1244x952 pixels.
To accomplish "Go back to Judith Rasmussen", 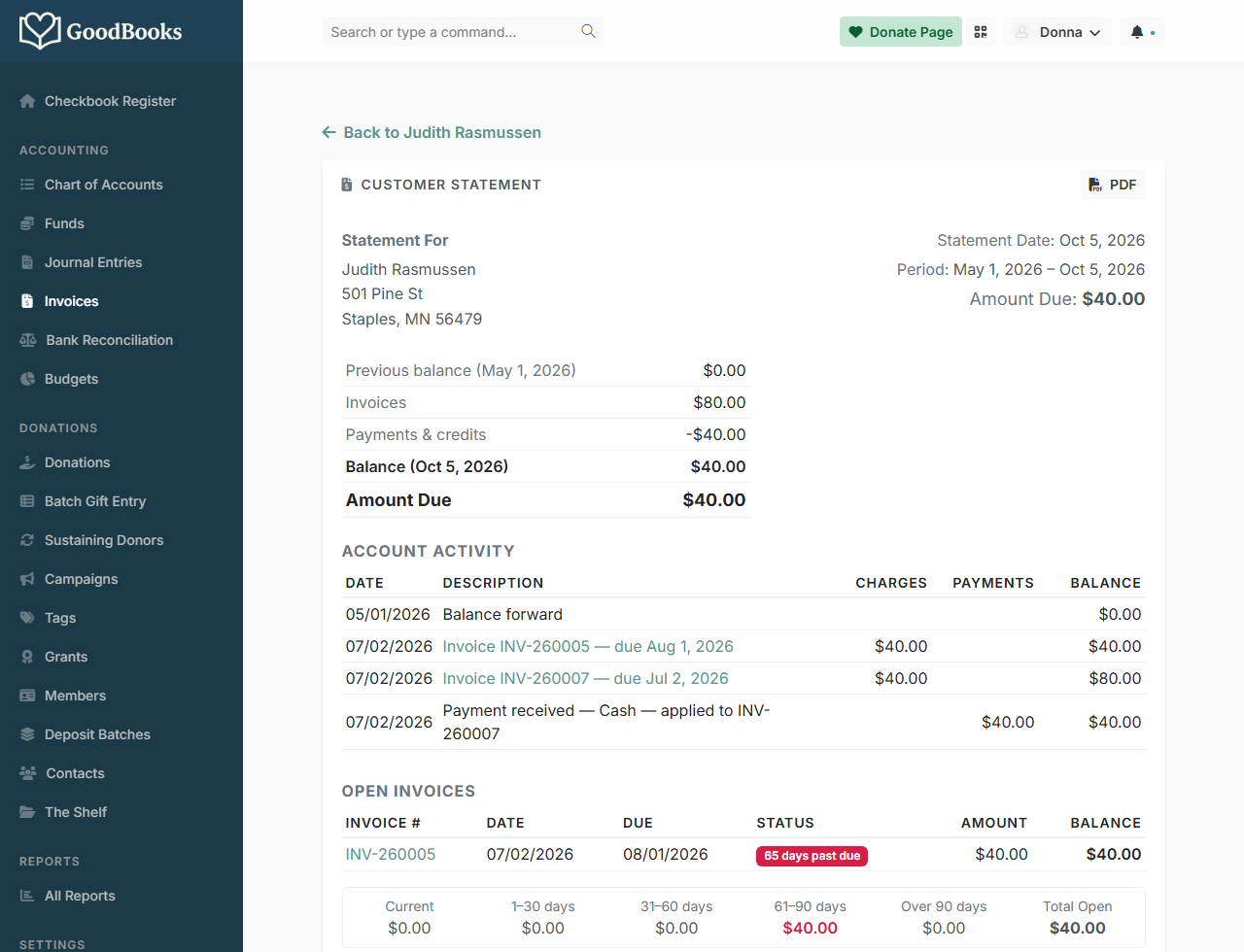I will pos(432,132).
